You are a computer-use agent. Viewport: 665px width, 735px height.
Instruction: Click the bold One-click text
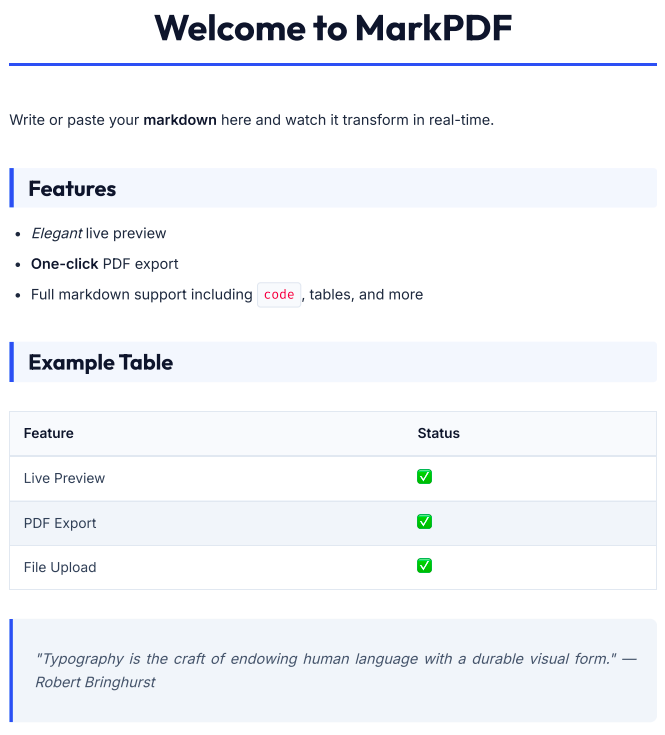64,264
